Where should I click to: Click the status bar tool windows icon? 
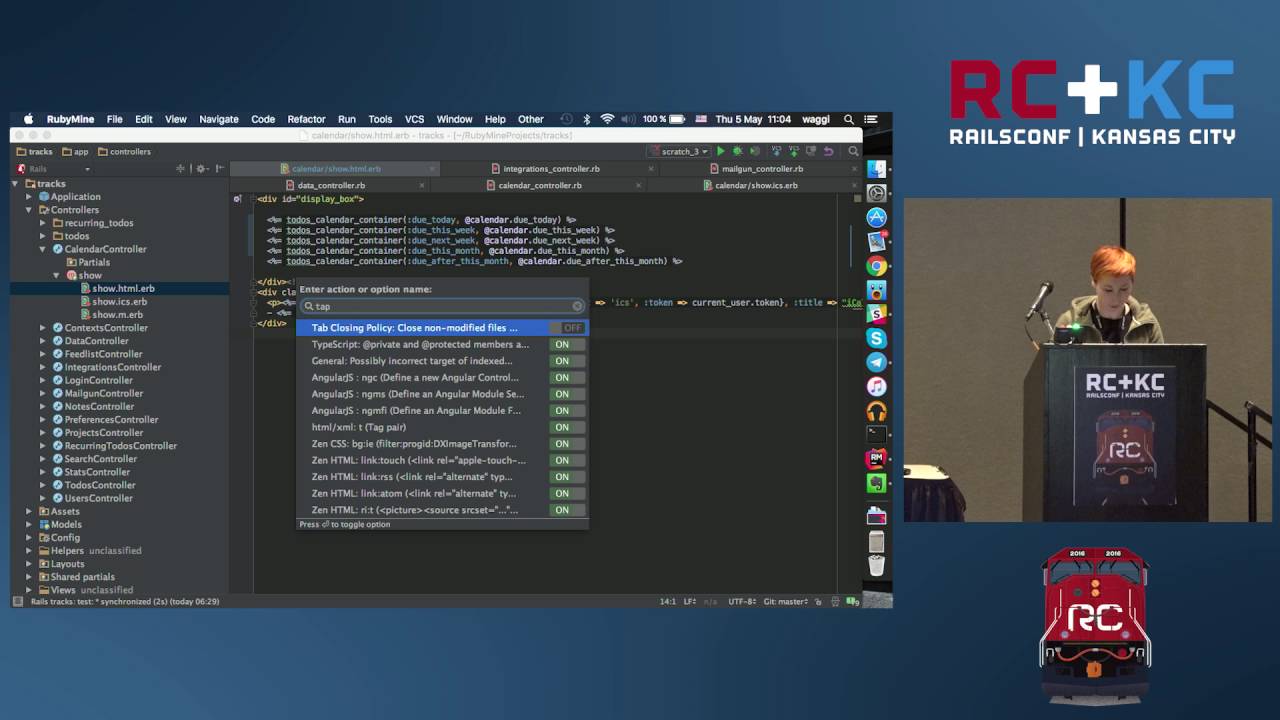pos(17,601)
